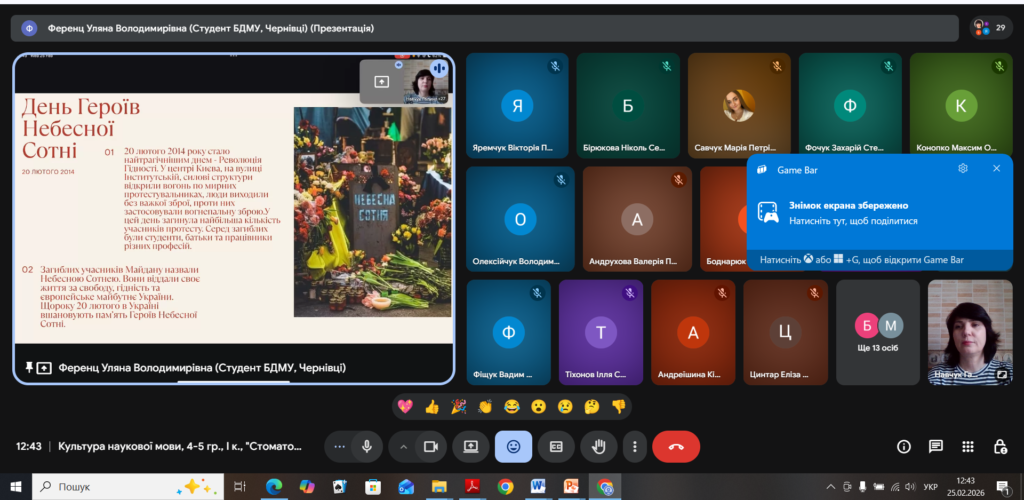Open host controls lock icon
Screen dimensions: 1024x500
(999, 446)
